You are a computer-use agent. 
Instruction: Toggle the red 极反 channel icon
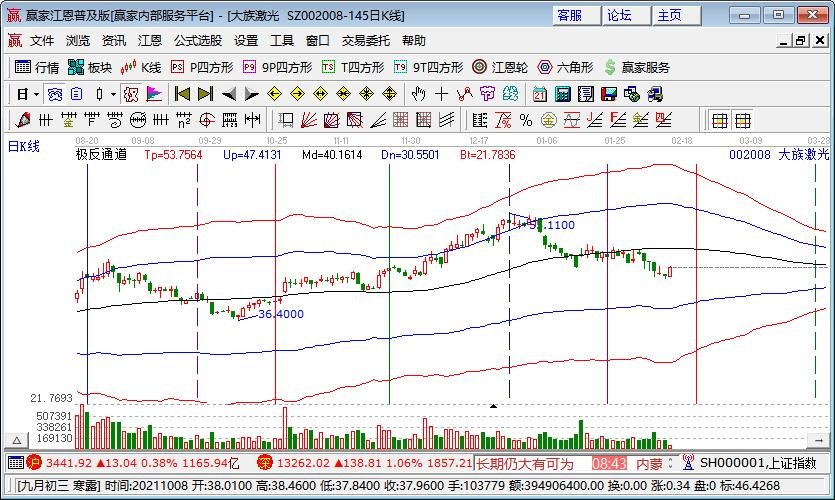click(131, 95)
